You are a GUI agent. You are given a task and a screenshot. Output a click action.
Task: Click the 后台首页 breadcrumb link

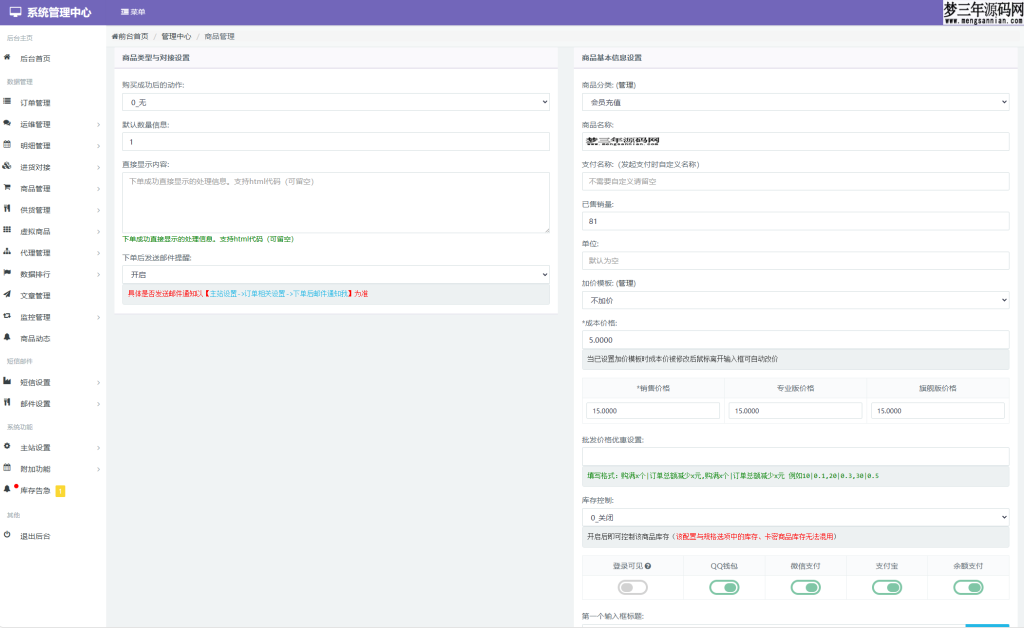point(131,36)
